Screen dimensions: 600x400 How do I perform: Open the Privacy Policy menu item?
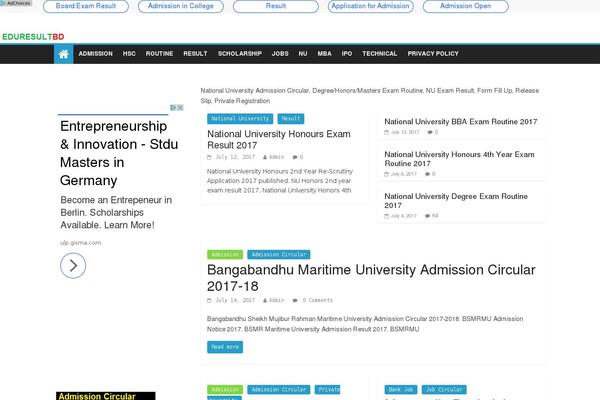point(433,54)
